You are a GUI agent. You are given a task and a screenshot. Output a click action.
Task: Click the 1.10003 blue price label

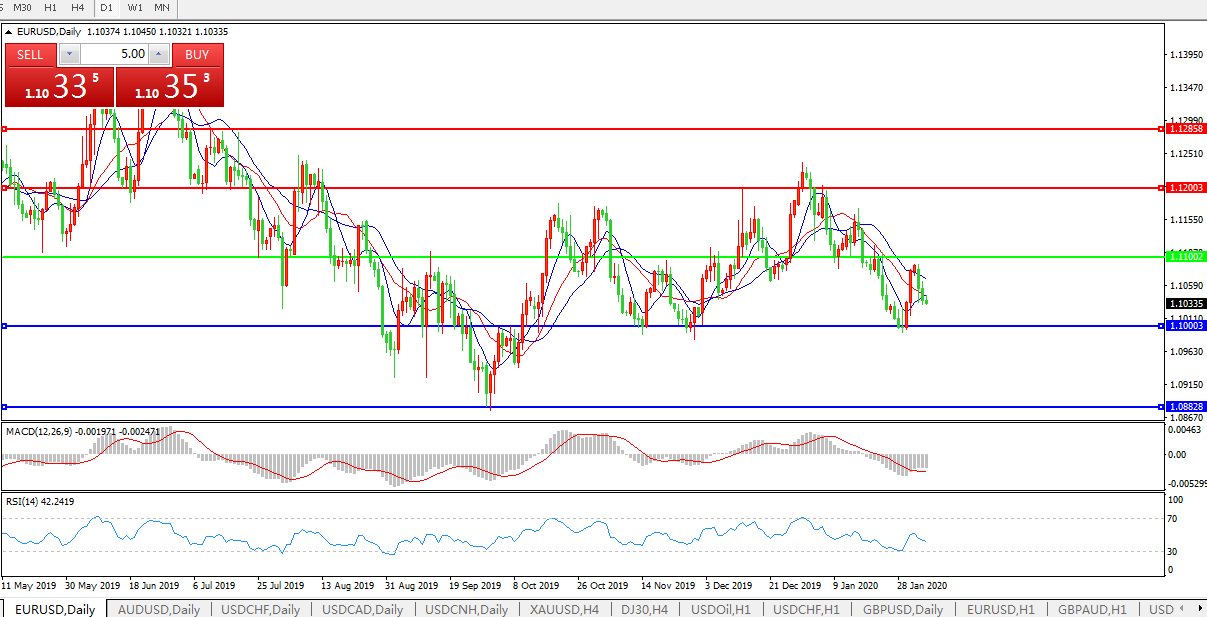1187,326
